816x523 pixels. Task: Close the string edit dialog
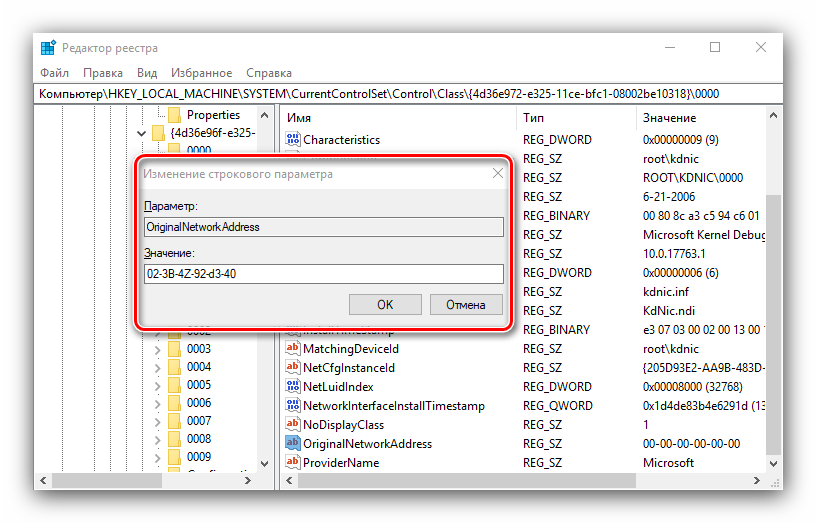[x=497, y=174]
